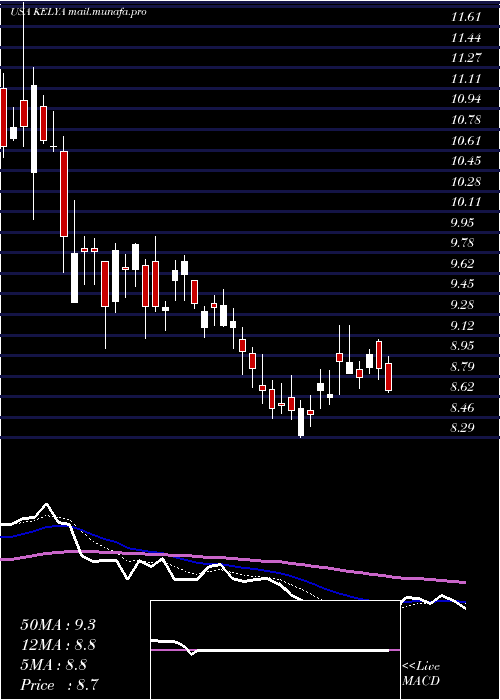
Task: Click the 10.28 price axis label
Action: 466,182
